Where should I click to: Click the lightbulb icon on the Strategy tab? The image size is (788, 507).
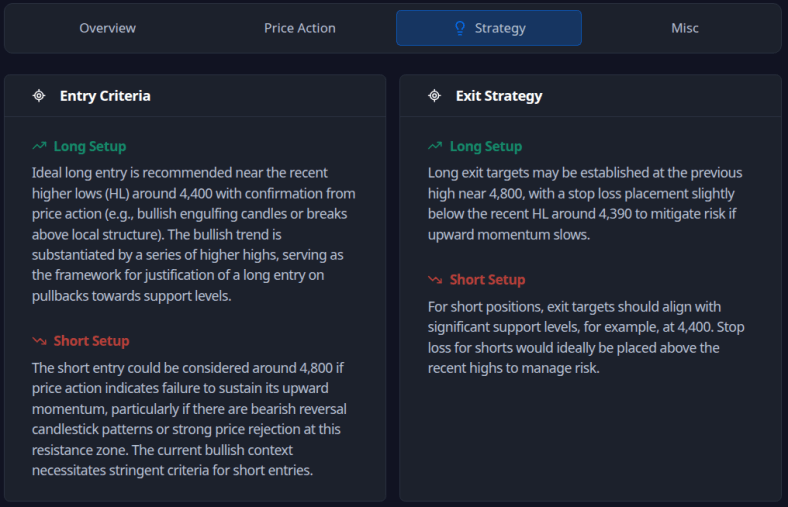click(460, 28)
